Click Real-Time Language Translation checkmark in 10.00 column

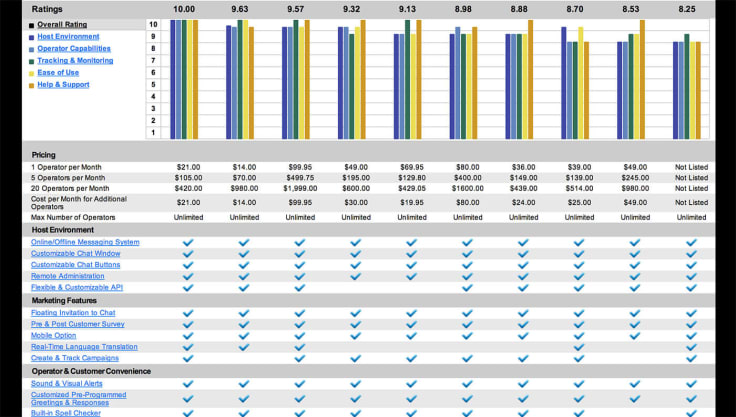(x=188, y=347)
